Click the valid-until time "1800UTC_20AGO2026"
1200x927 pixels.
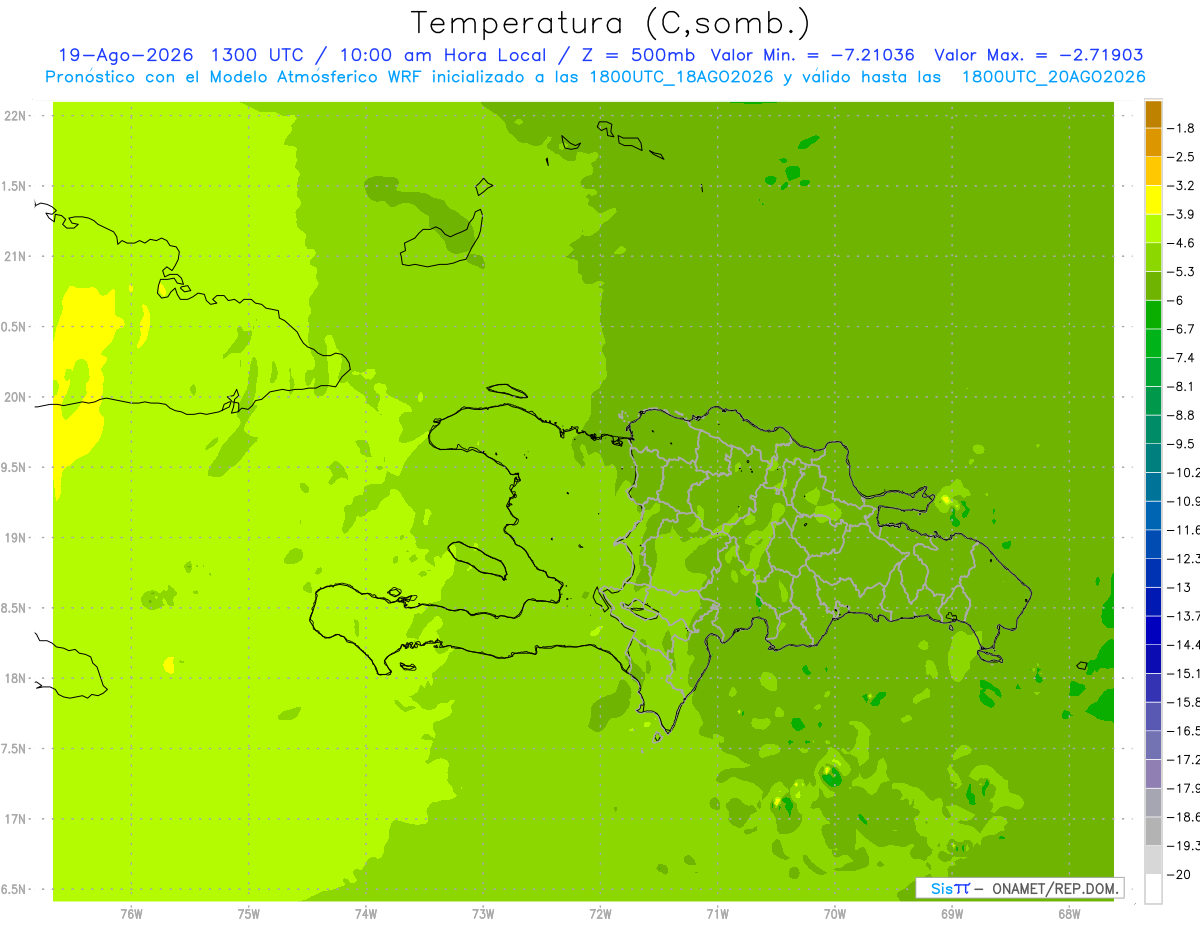pos(1053,77)
